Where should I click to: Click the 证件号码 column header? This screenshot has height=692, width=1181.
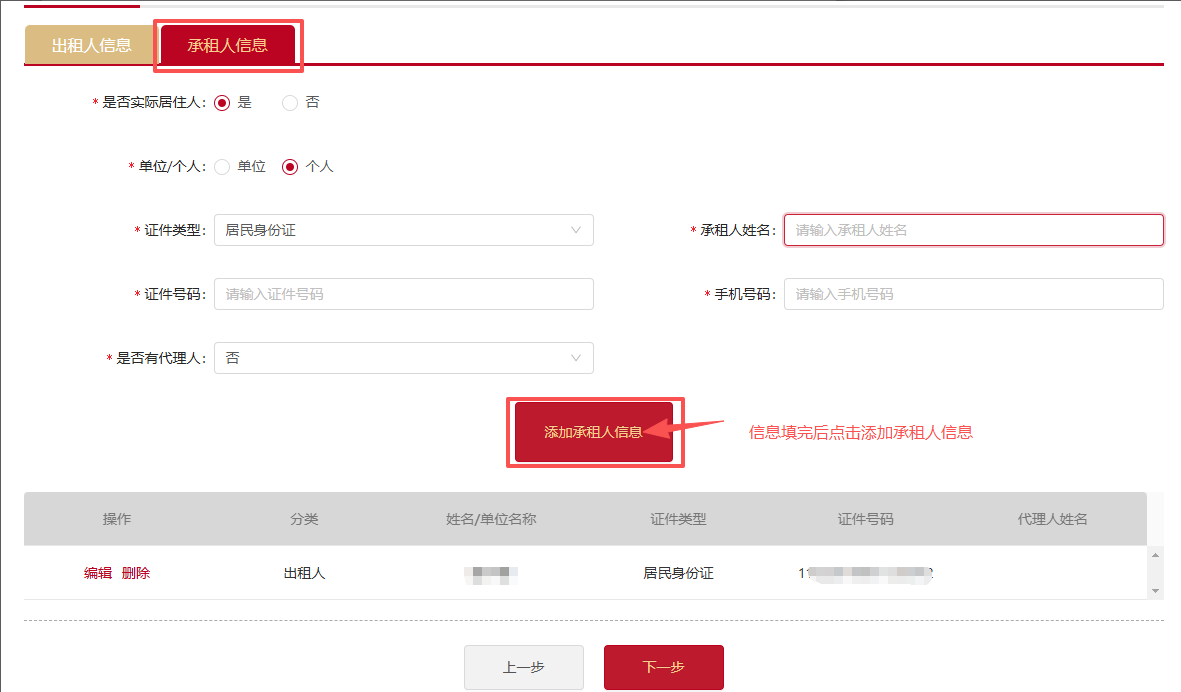pyautogui.click(x=865, y=520)
